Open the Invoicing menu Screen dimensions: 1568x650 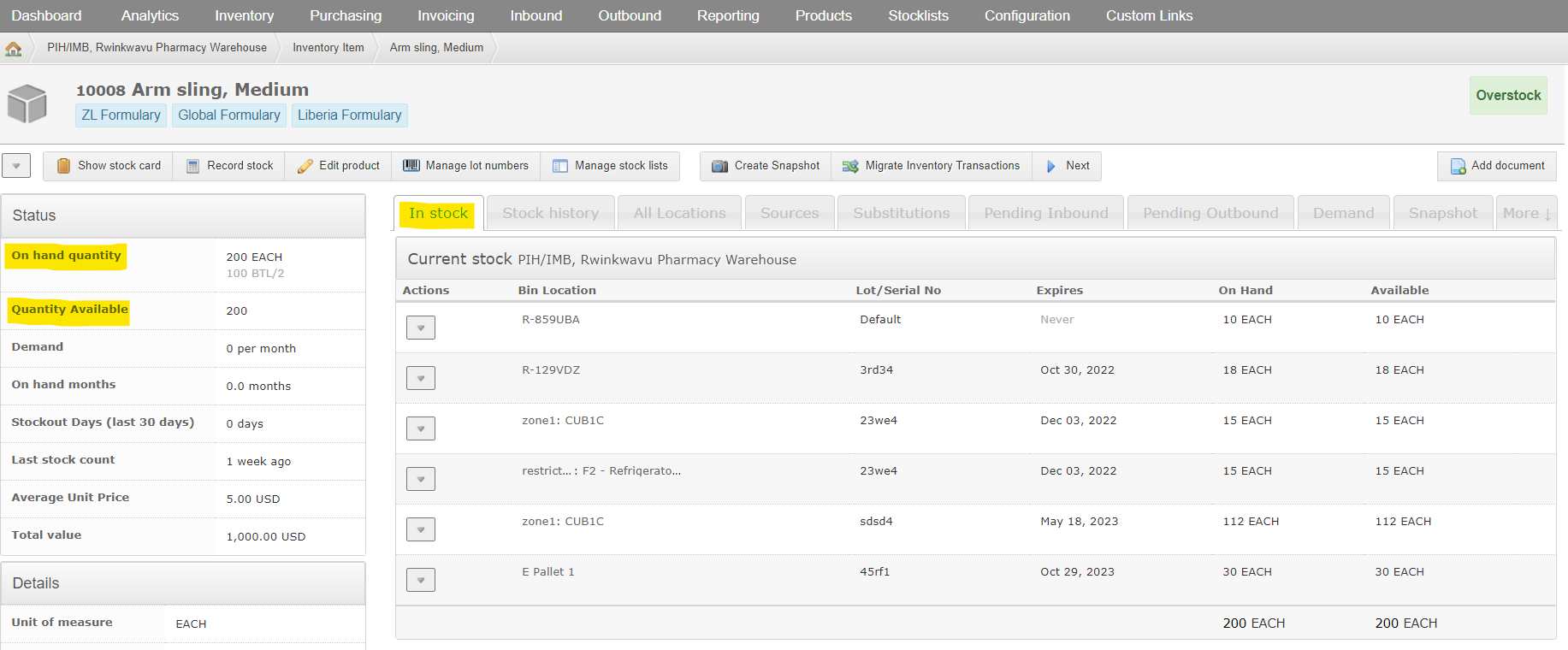click(446, 15)
